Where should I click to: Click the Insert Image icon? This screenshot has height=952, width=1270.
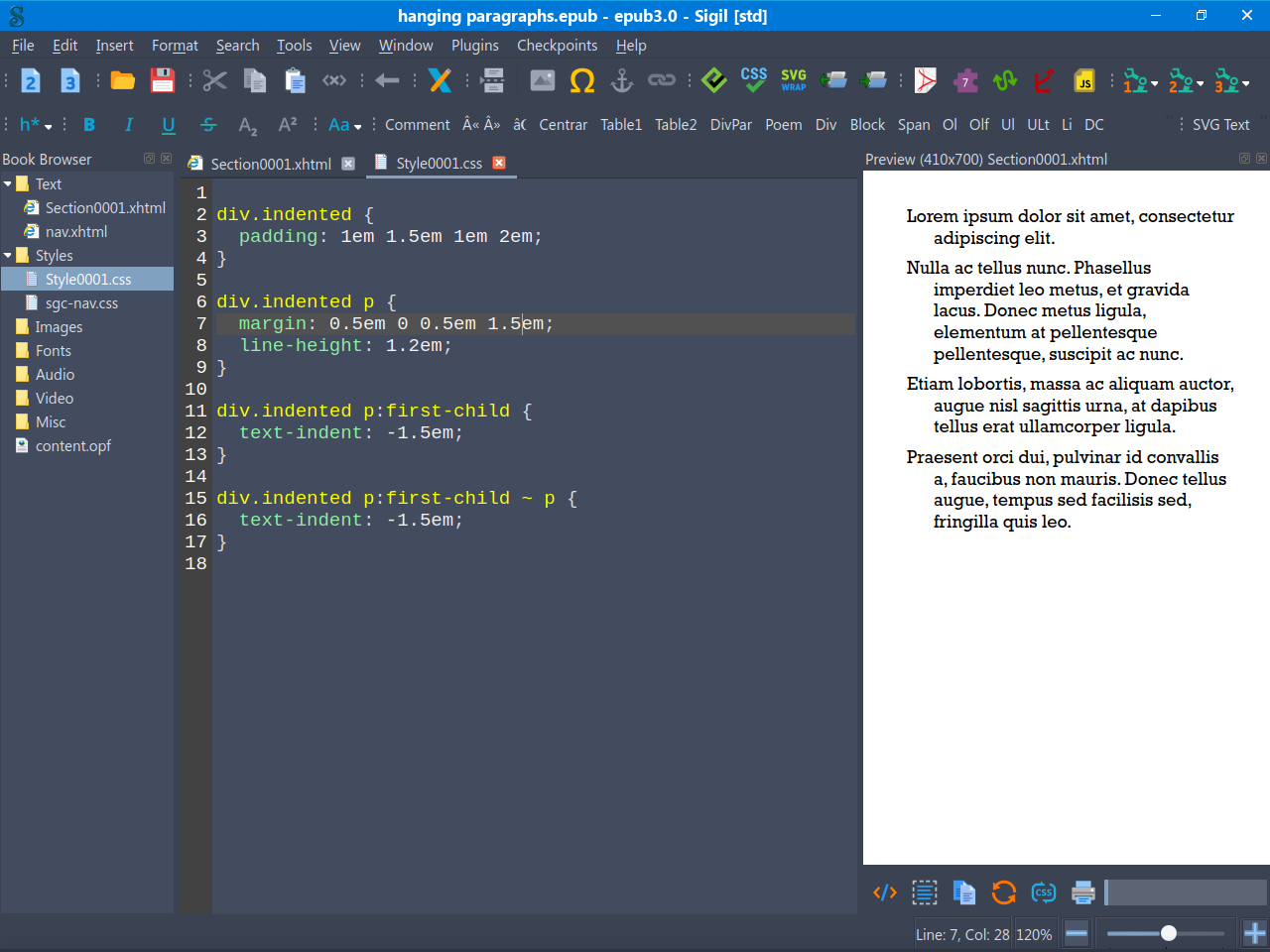click(x=543, y=81)
